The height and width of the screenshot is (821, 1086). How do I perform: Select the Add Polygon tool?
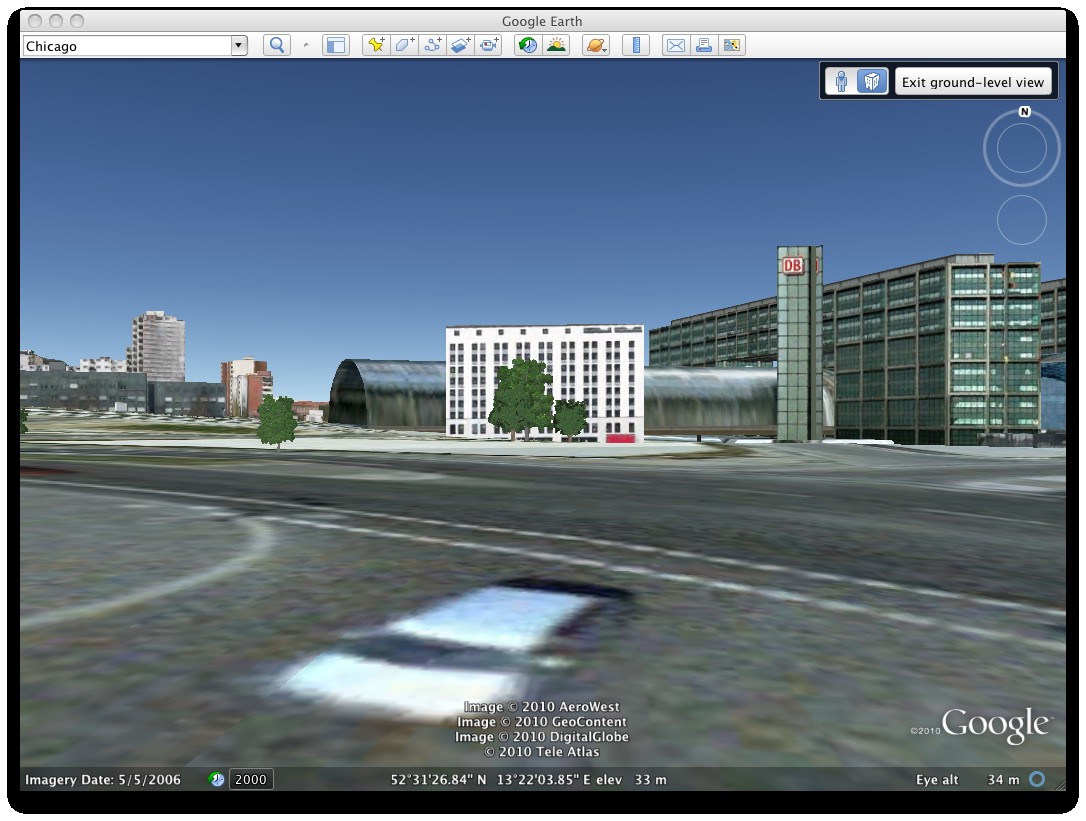(404, 45)
